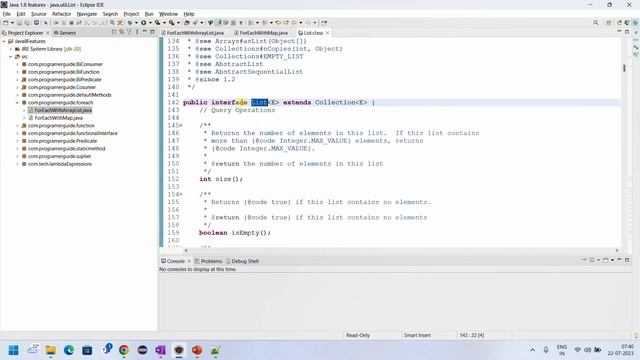Open the Edit menu
This screenshot has width=640, height=360.
tap(21, 14)
